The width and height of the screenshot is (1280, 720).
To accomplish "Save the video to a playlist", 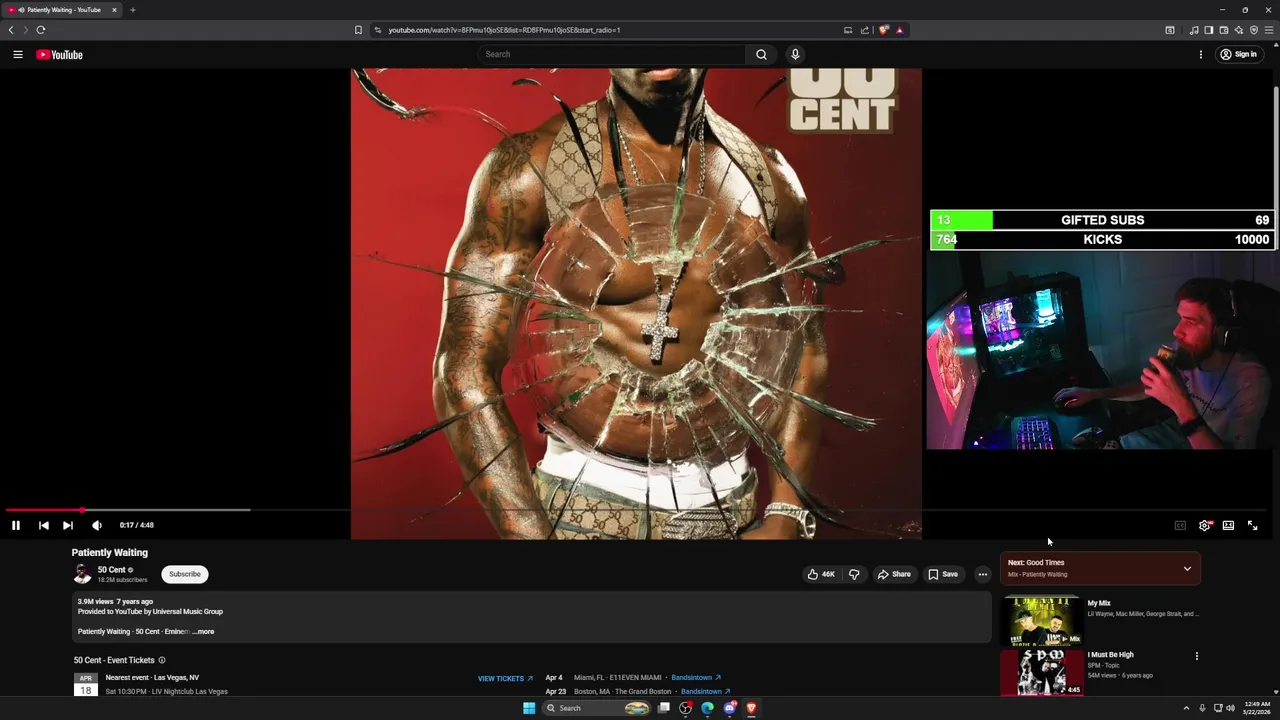I will [x=943, y=574].
